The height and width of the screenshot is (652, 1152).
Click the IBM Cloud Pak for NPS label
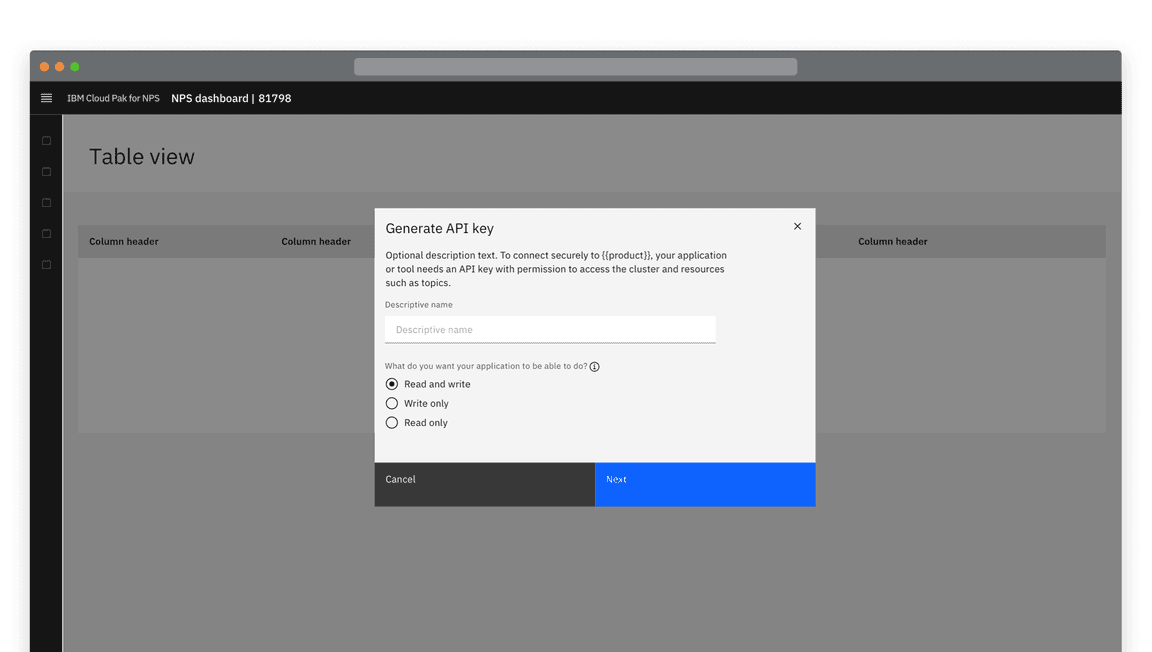[112, 98]
